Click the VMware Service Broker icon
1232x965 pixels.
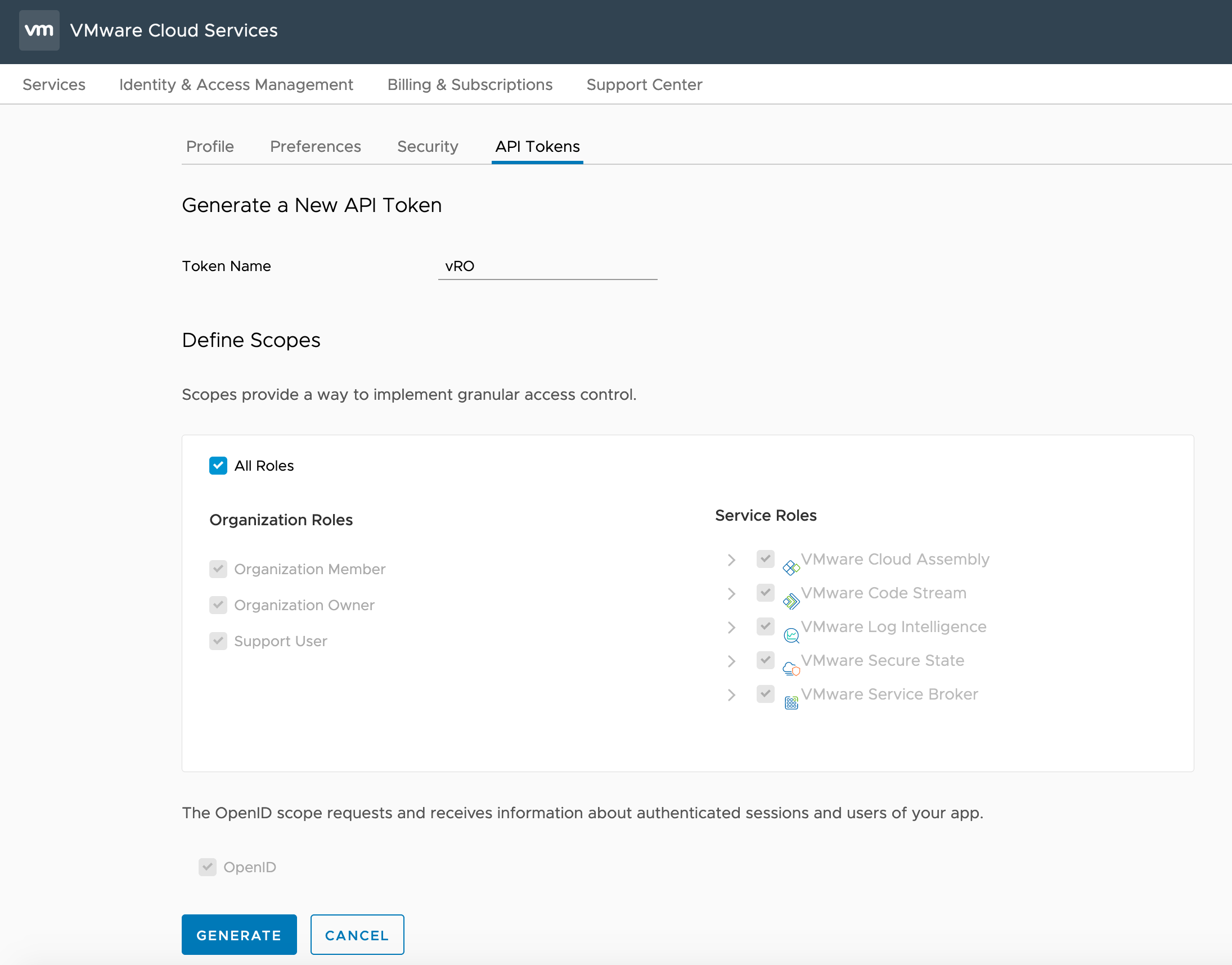(790, 702)
